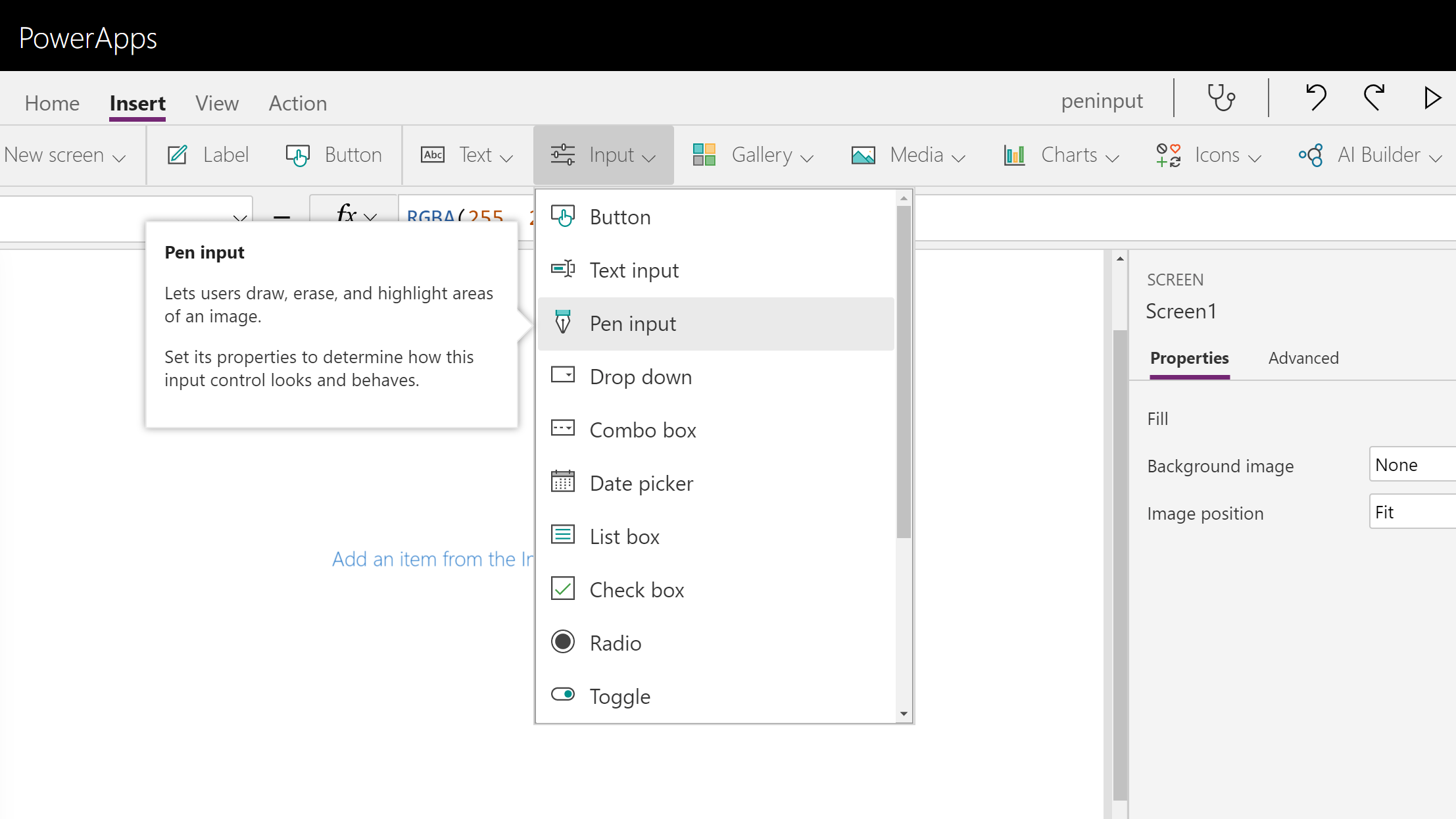Open the Background image None dropdown
Viewport: 1456px width, 819px height.
point(1413,465)
